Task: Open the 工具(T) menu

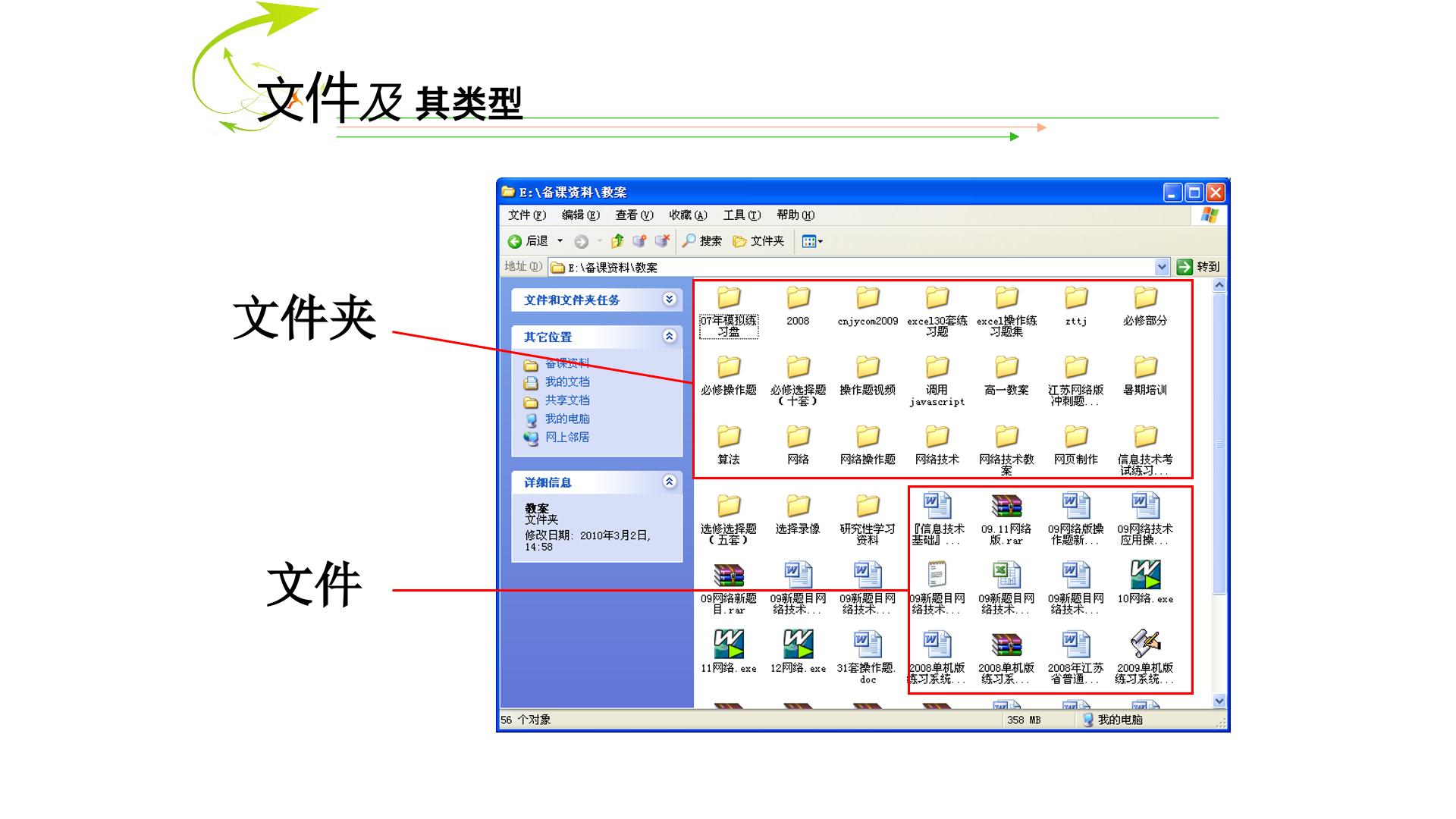Action: (x=742, y=215)
